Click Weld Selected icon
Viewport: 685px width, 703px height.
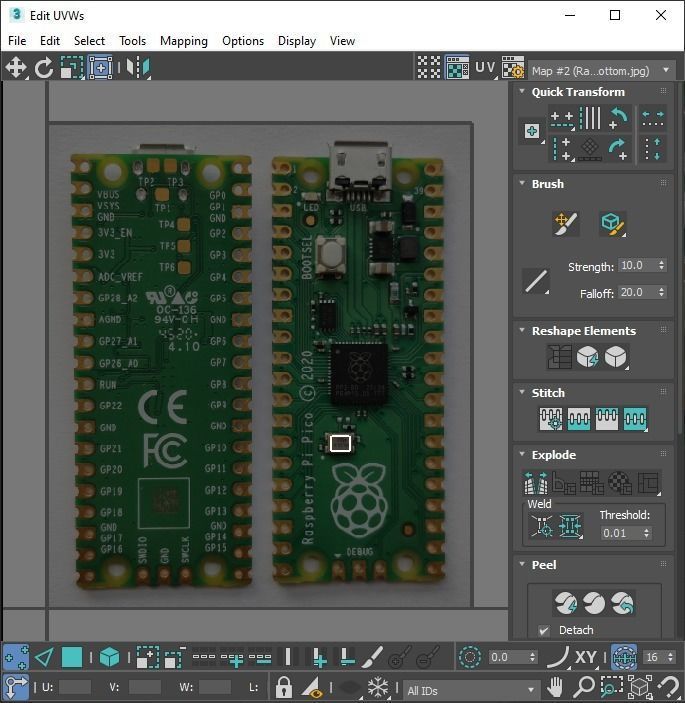(x=570, y=526)
